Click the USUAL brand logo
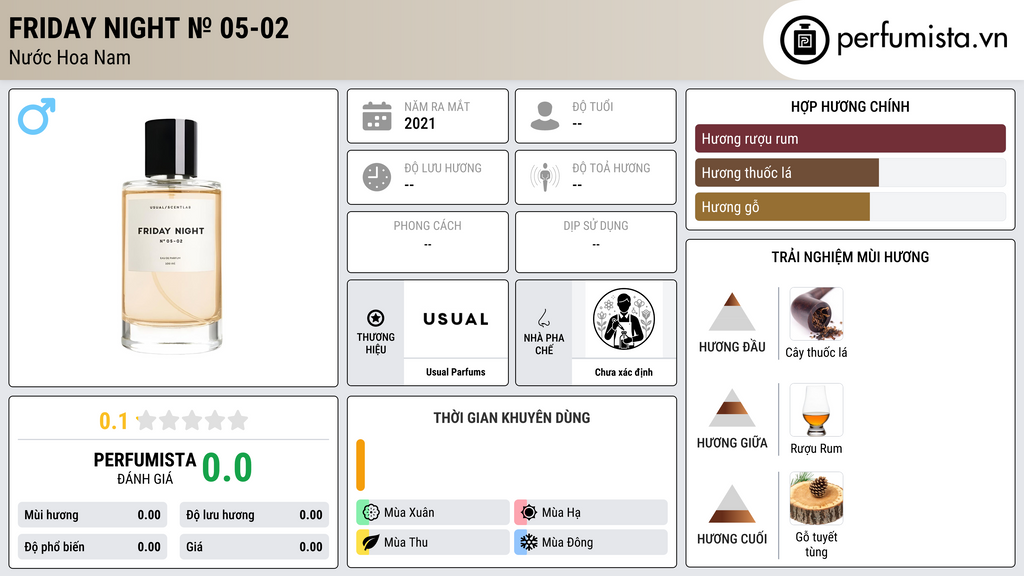This screenshot has width=1024, height=576. pos(455,319)
